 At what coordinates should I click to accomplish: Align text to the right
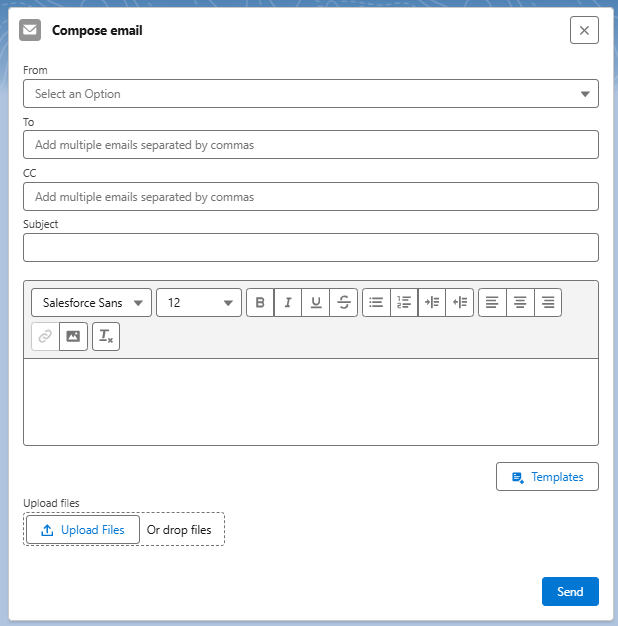coord(548,302)
